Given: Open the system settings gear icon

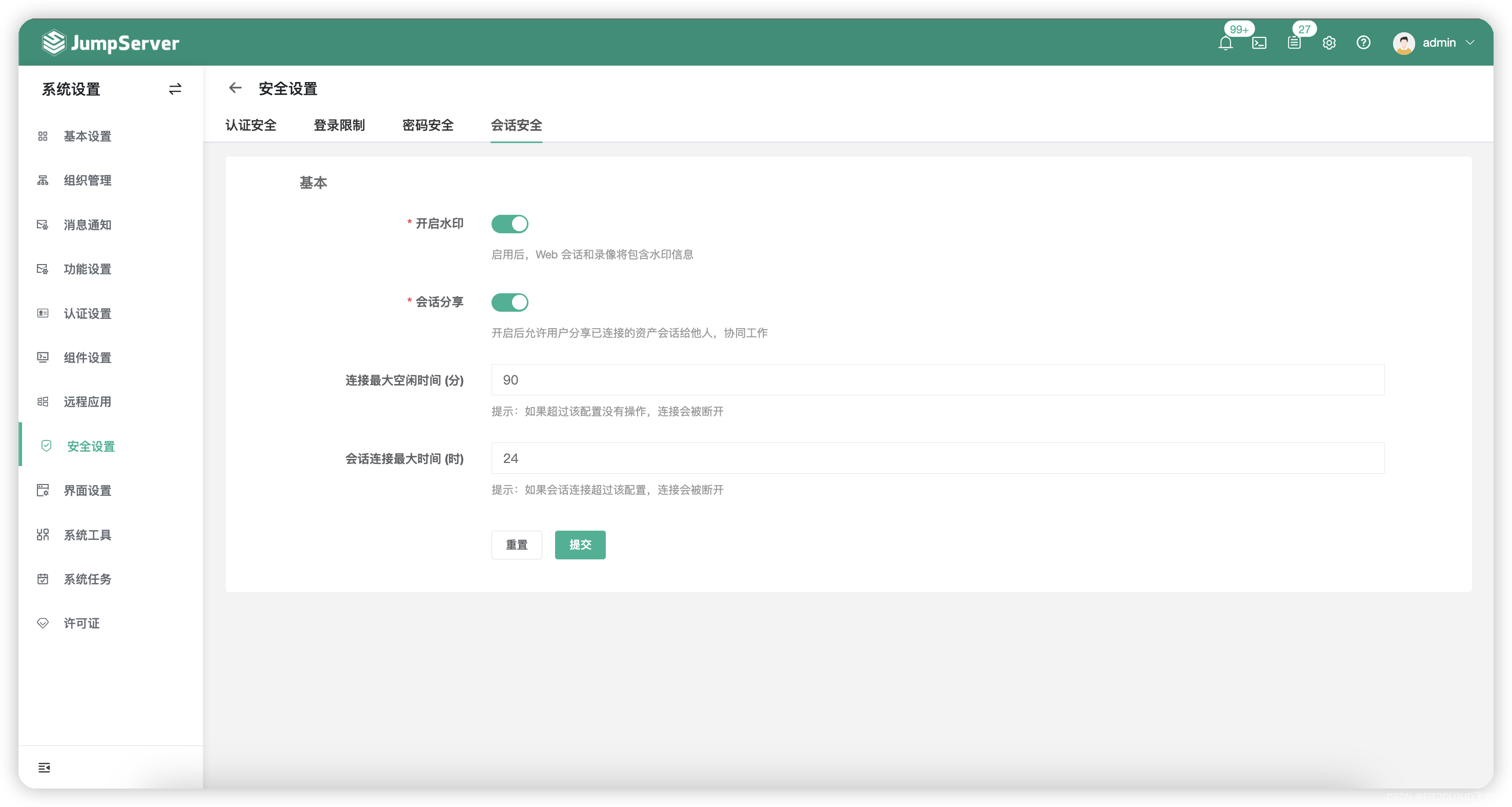Looking at the screenshot, I should 1329,43.
